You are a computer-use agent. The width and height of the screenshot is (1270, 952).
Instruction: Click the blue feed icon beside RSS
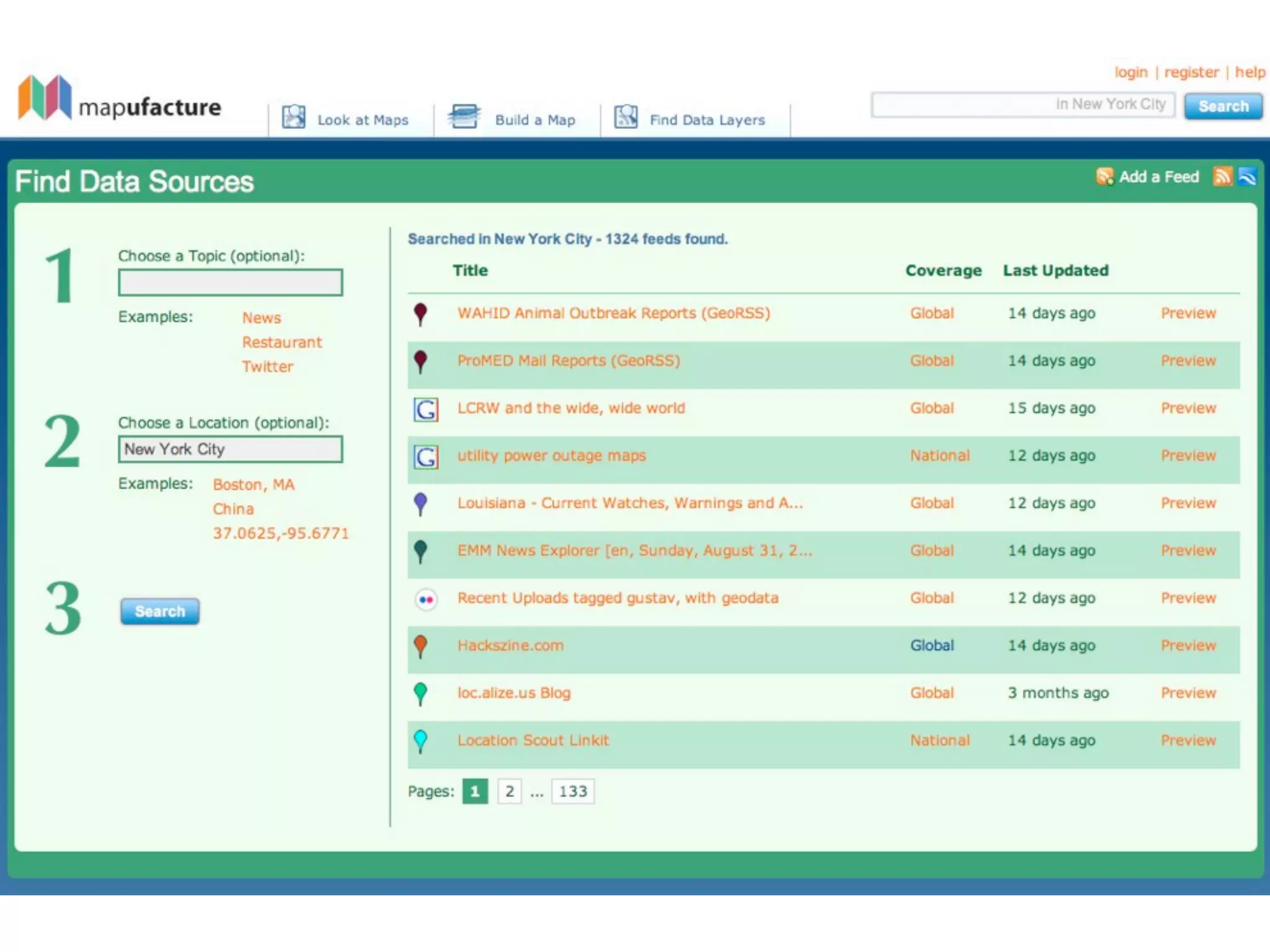(1247, 177)
